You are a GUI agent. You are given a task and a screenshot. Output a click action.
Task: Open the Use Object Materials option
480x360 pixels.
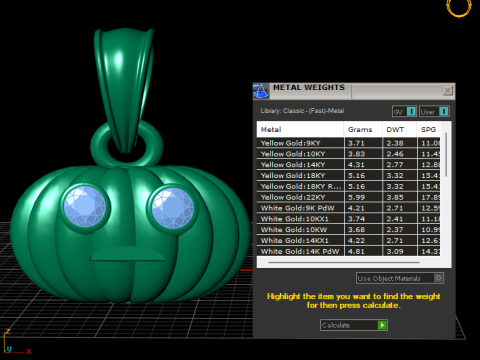400,278
